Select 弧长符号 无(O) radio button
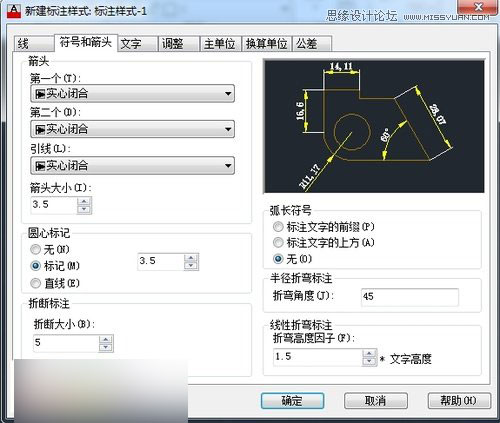 [x=278, y=258]
